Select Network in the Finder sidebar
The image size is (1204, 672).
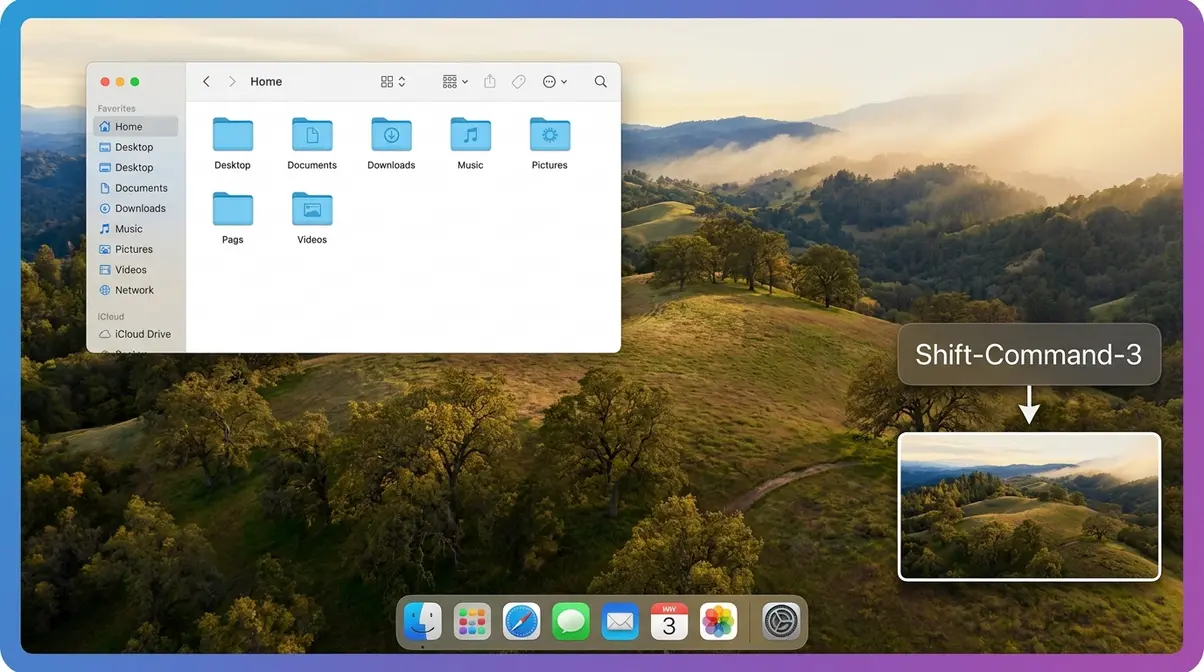135,290
